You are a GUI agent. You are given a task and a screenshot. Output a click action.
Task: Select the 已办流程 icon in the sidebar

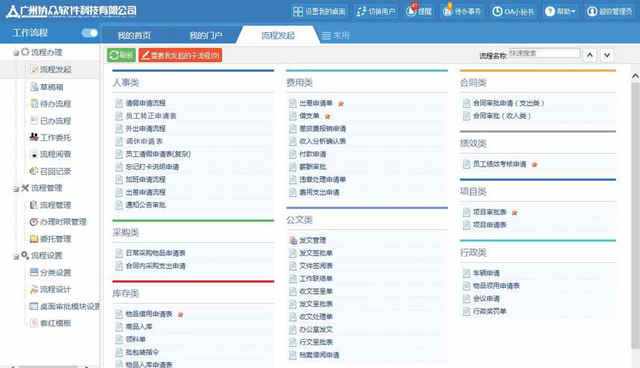35,120
